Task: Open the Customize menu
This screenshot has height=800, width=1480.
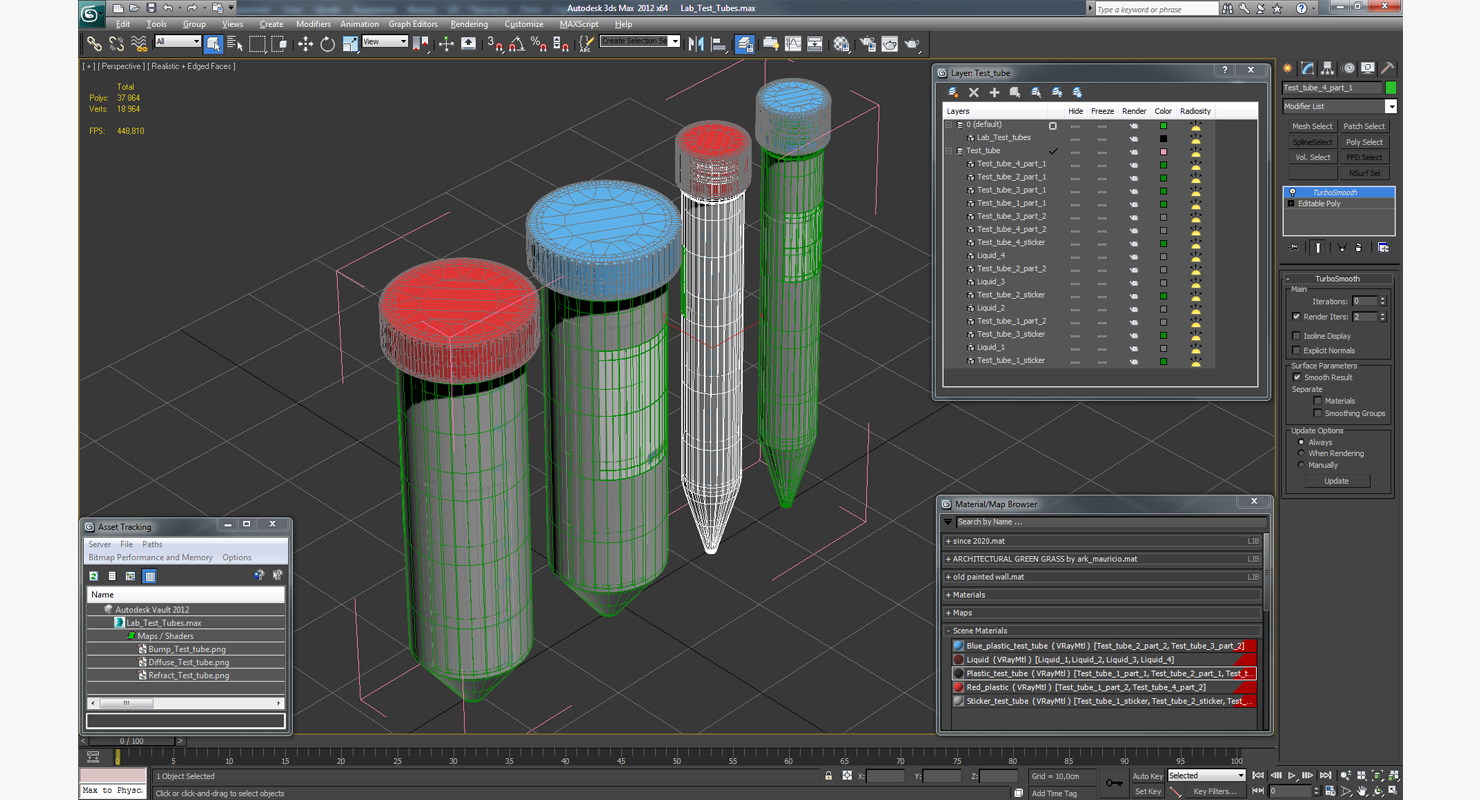Action: (x=524, y=24)
